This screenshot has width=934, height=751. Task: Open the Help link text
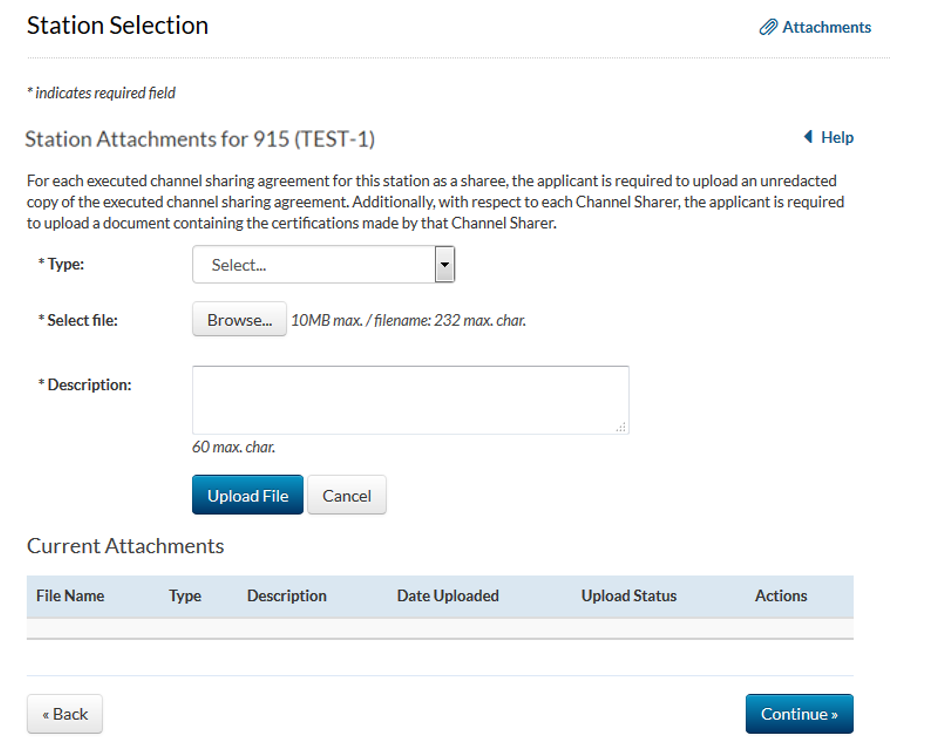837,137
